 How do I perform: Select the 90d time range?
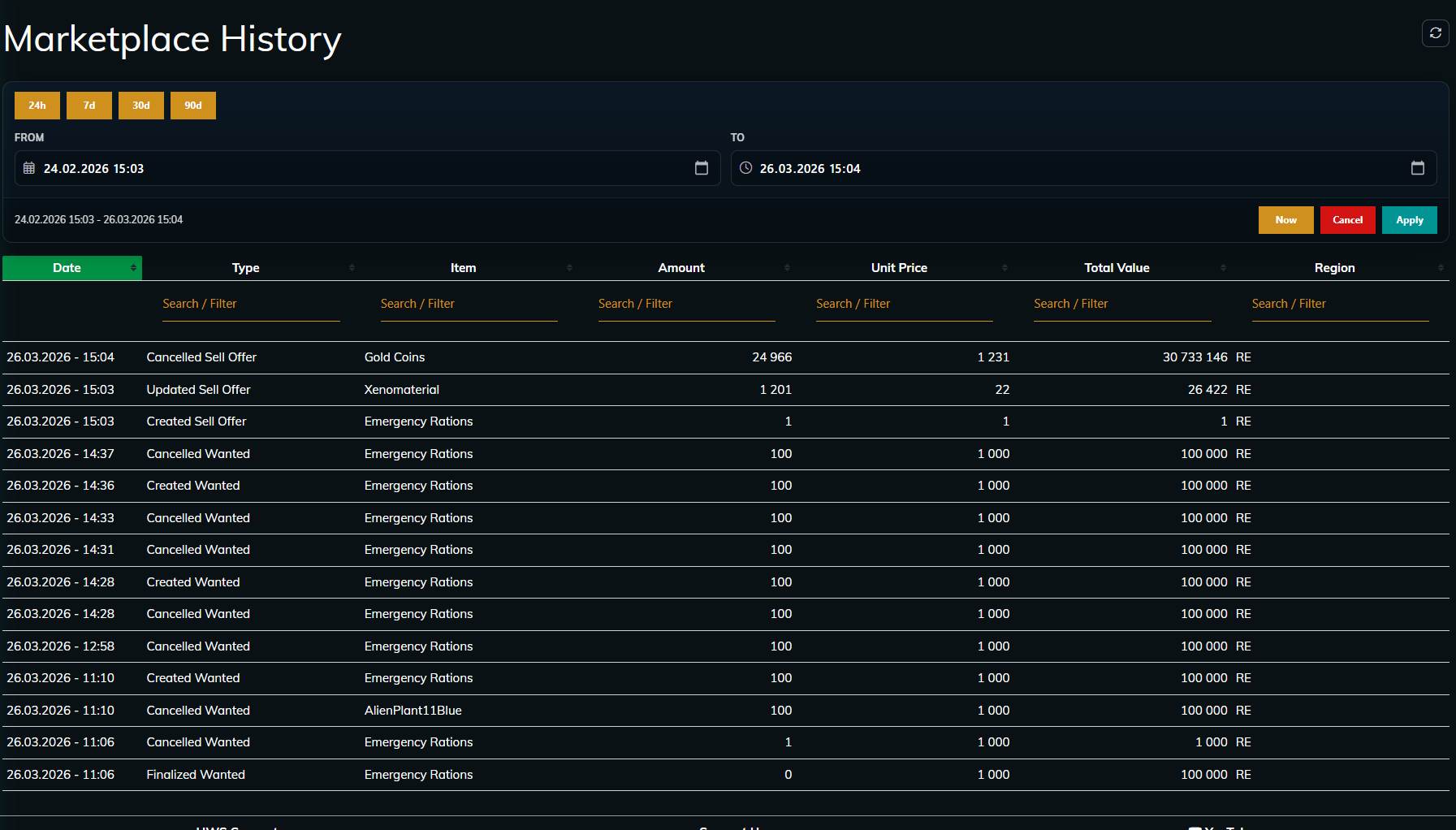click(x=192, y=105)
